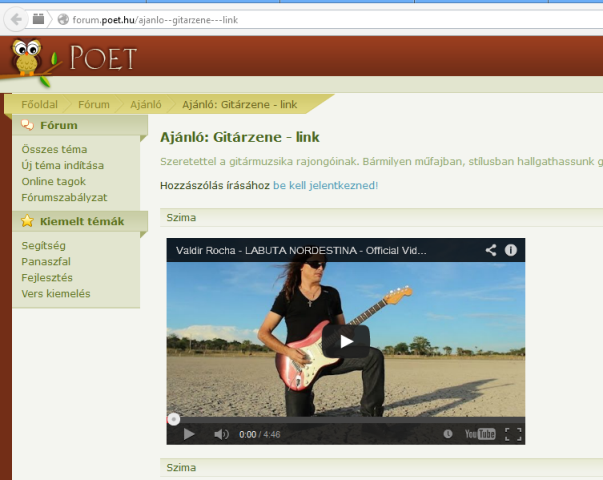Click the browser back arrow button
The width and height of the screenshot is (603, 480).
(16, 19)
